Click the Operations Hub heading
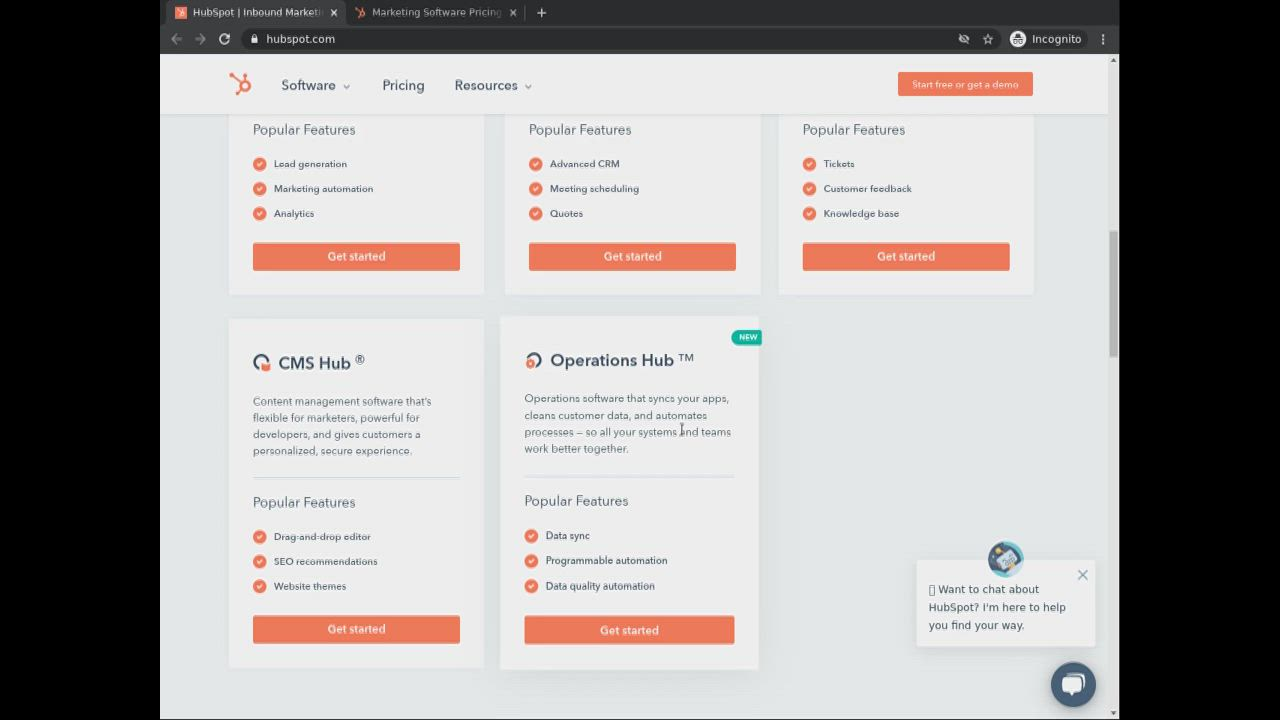The width and height of the screenshot is (1280, 720). pyautogui.click(x=622, y=360)
